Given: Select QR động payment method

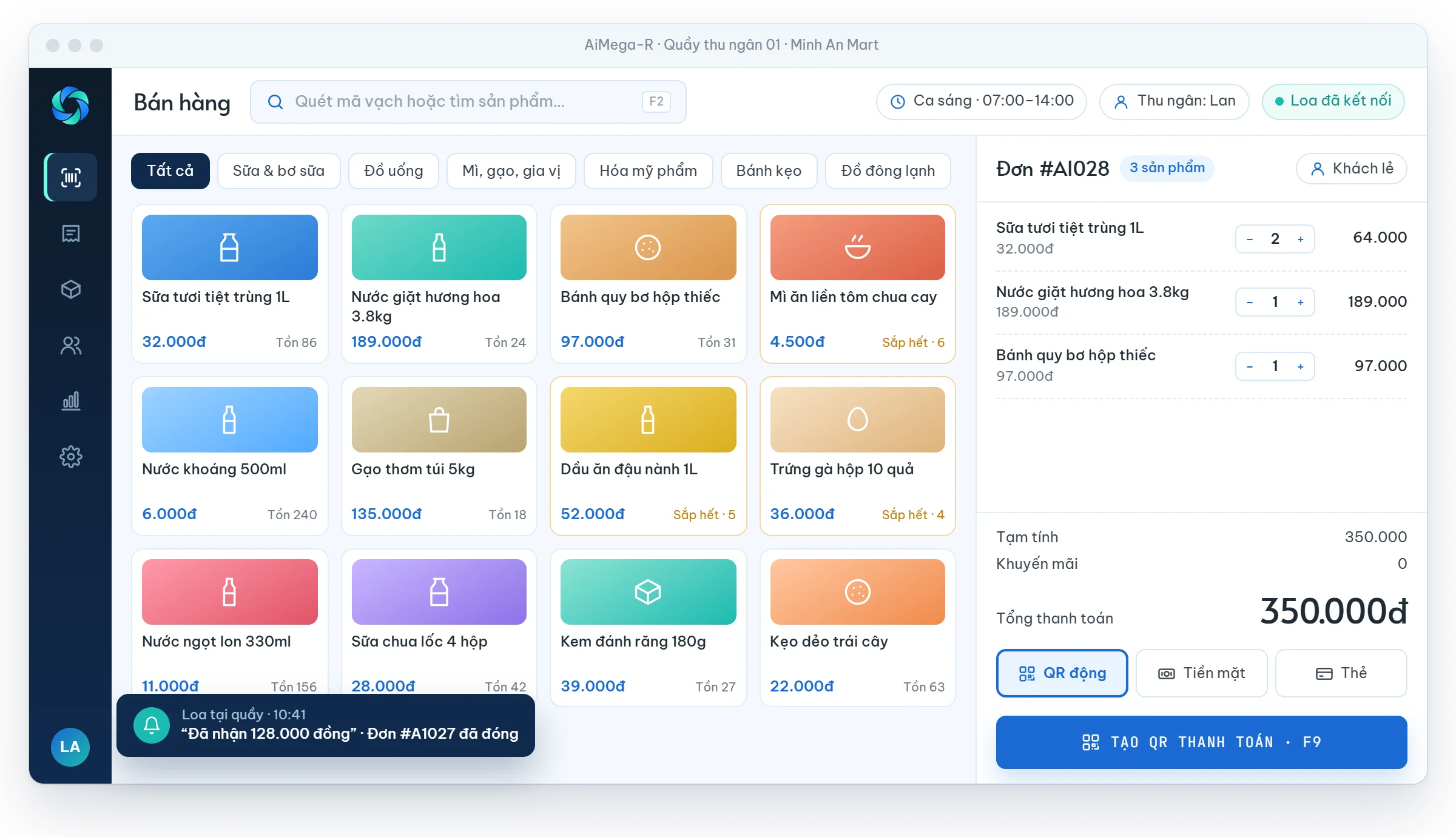Looking at the screenshot, I should 1062,673.
